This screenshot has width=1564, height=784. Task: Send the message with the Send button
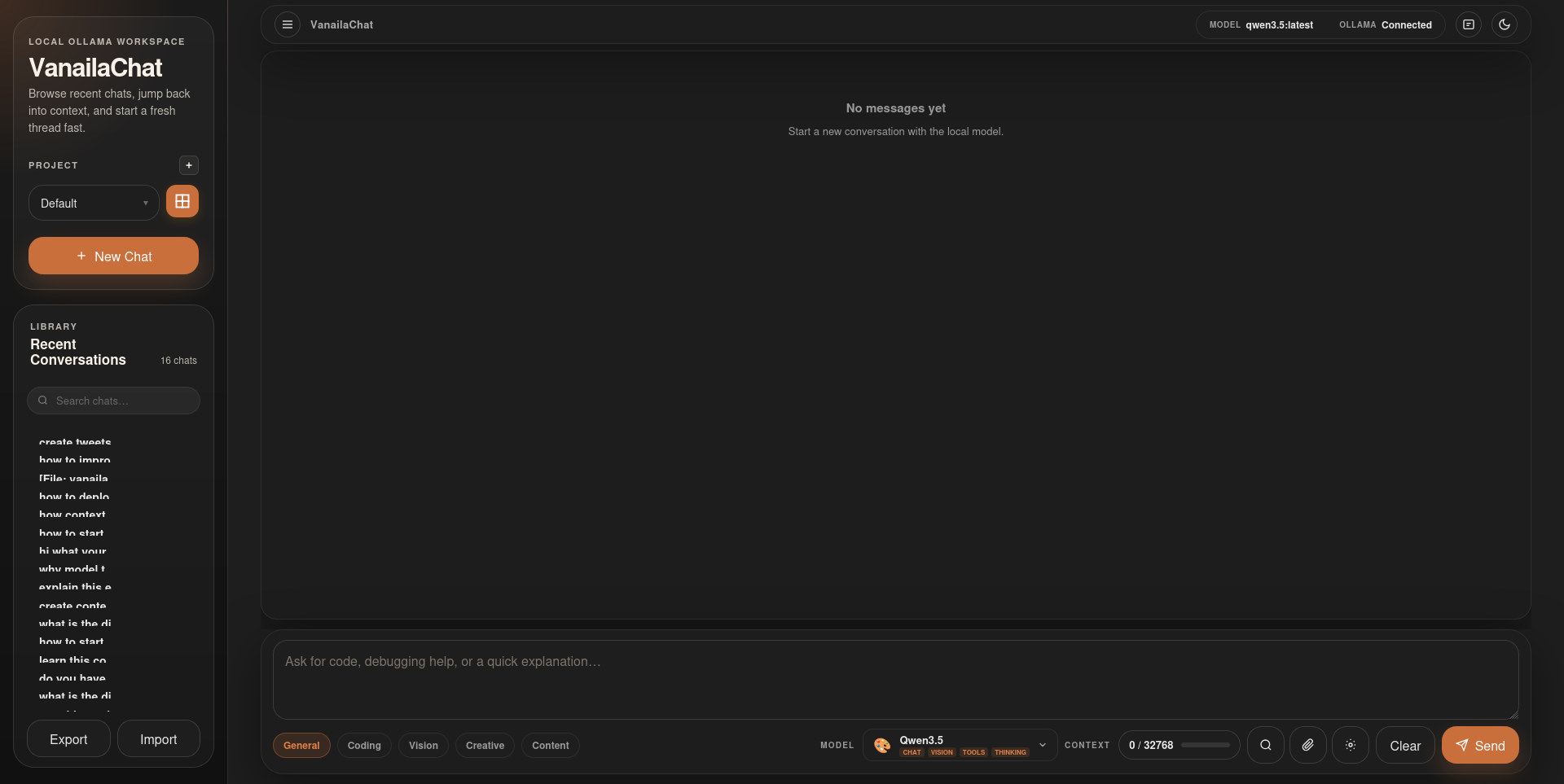click(1480, 745)
